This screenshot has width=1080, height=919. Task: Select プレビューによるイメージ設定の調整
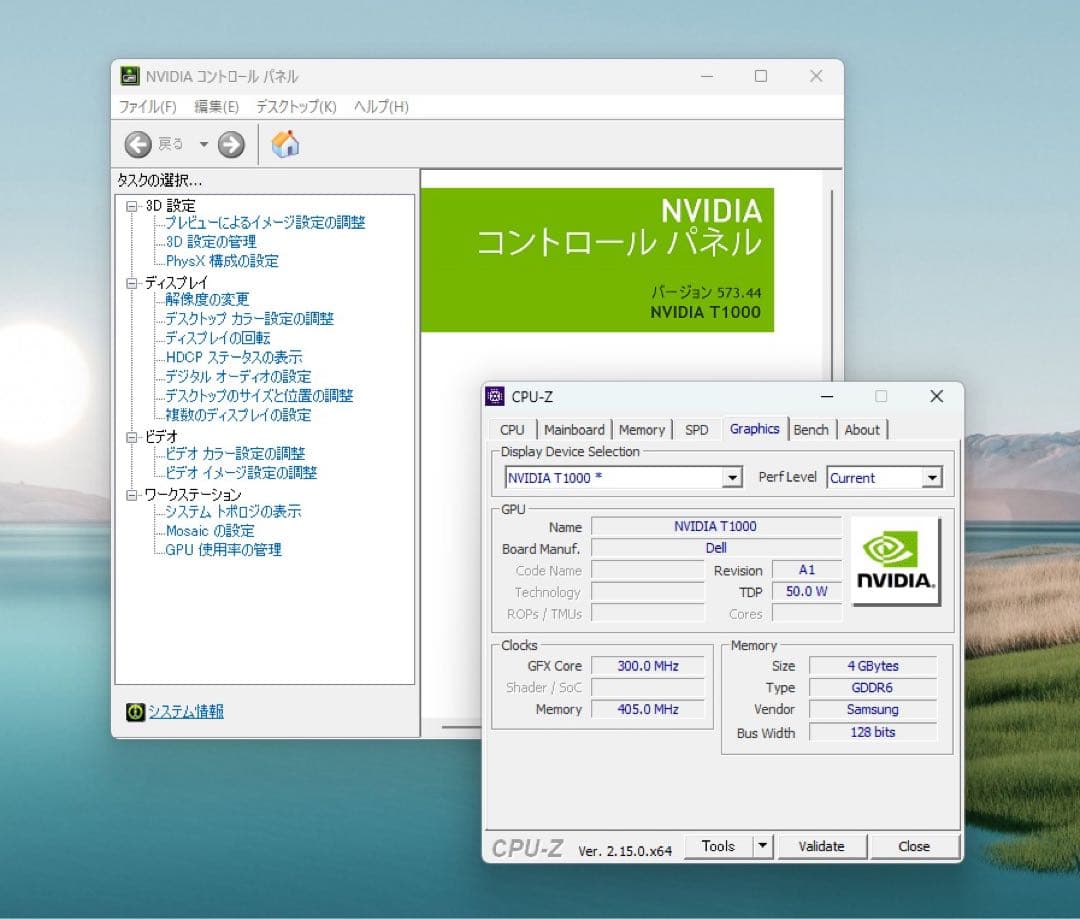[265, 223]
